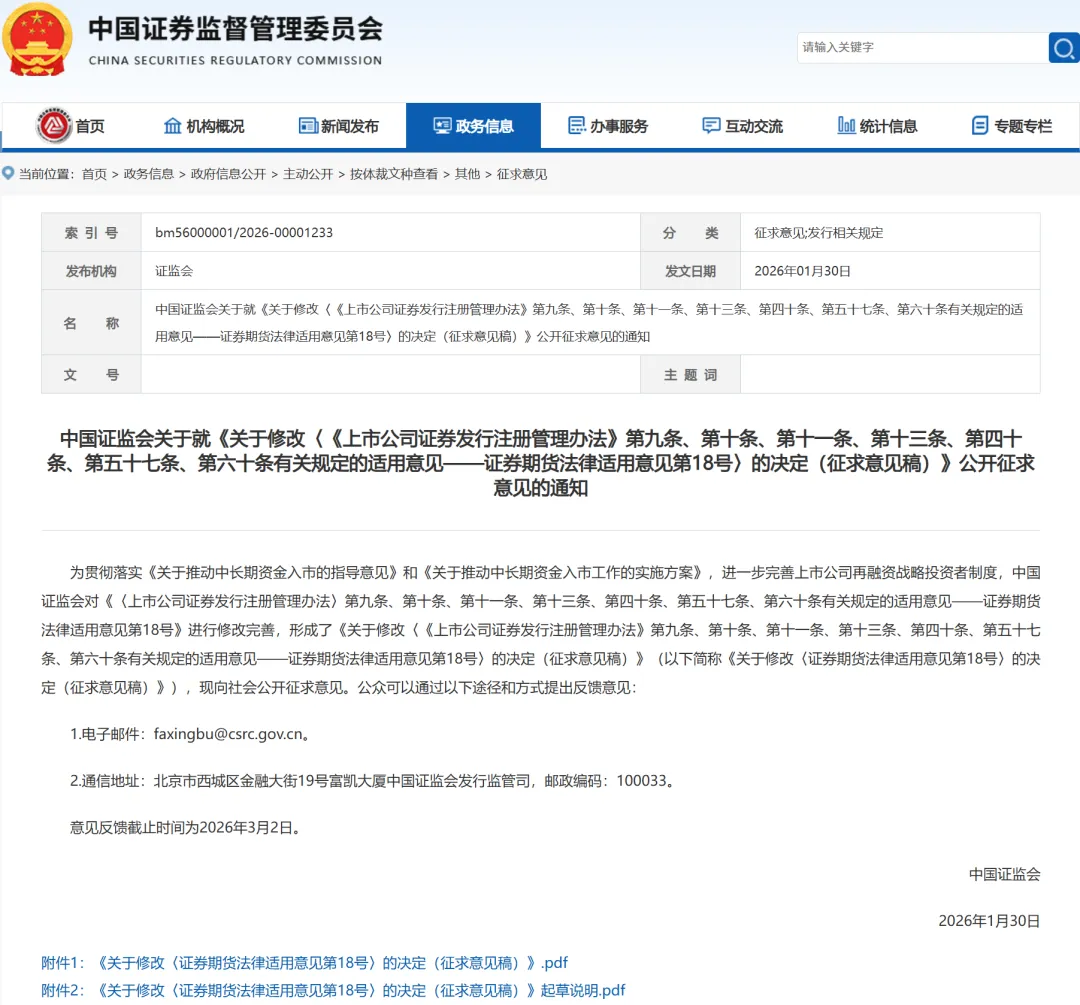This screenshot has width=1080, height=1005.
Task: Click the bar chart icon beside 统计信息
Action: 846,125
